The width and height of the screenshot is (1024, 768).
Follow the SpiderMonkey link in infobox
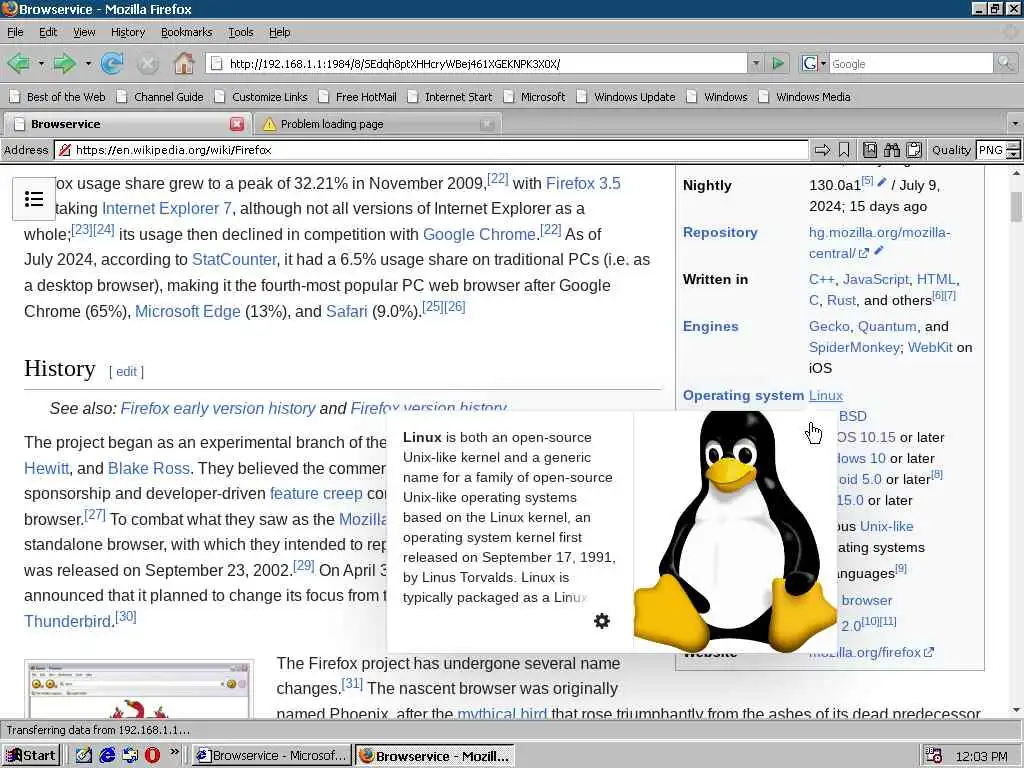854,347
